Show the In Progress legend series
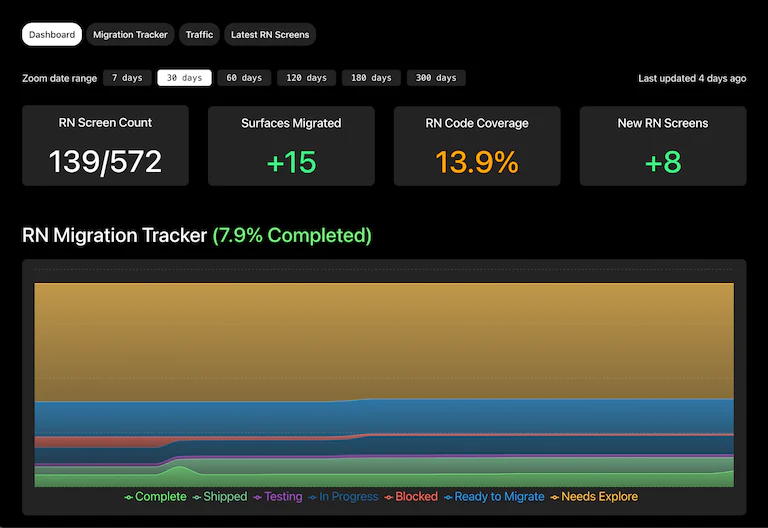Image resolution: width=768 pixels, height=528 pixels. click(344, 497)
